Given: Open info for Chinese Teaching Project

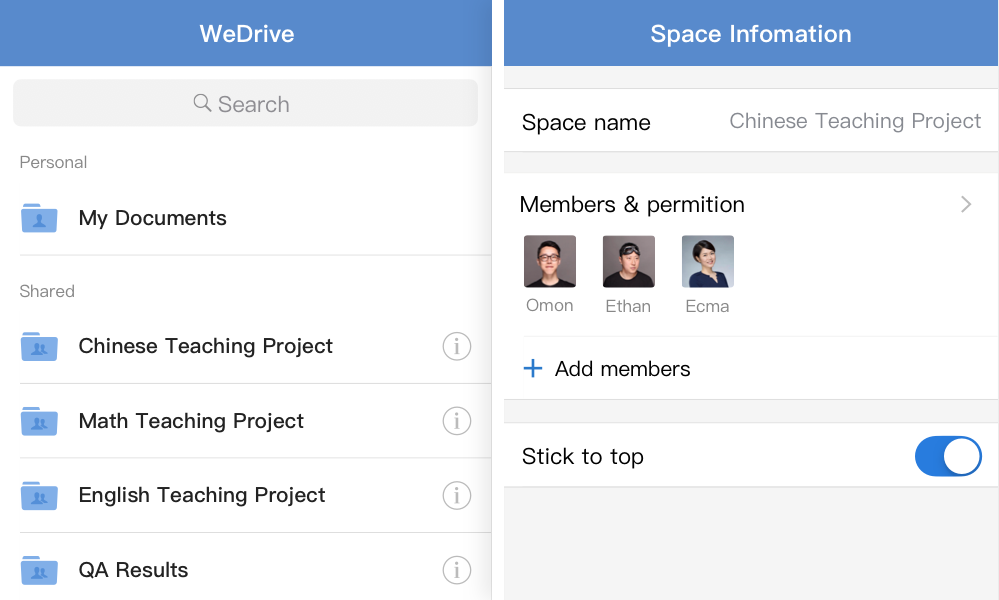Looking at the screenshot, I should click(456, 347).
